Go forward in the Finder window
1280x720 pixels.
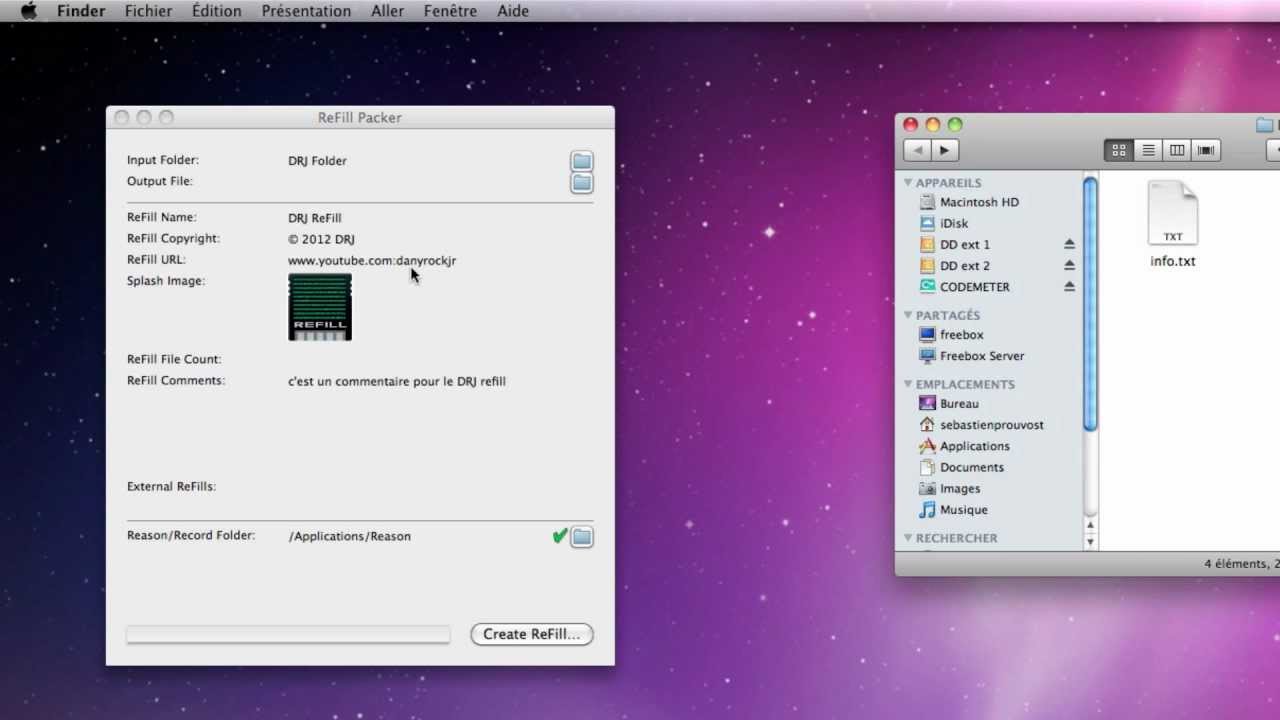click(x=944, y=150)
